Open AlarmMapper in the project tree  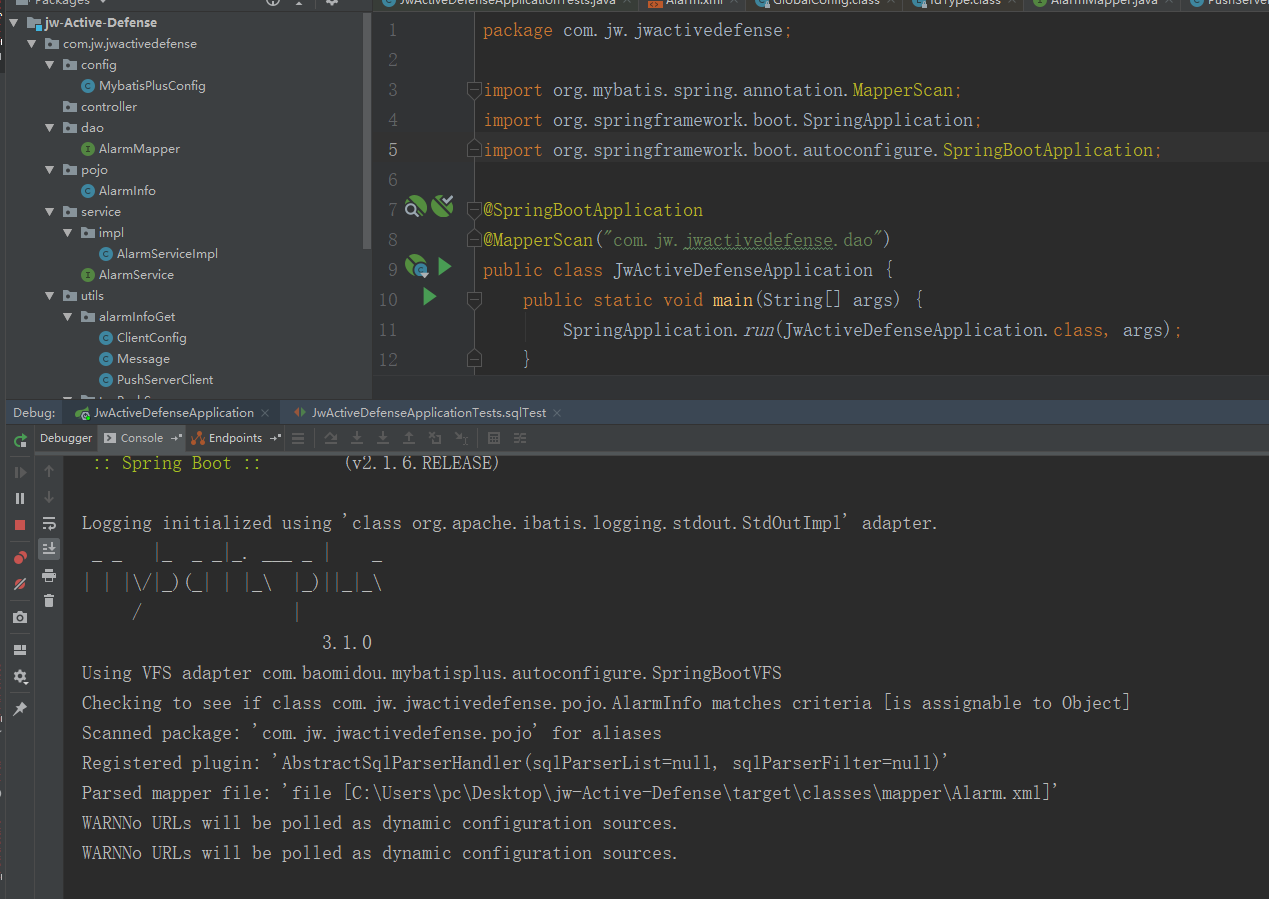[x=139, y=149]
